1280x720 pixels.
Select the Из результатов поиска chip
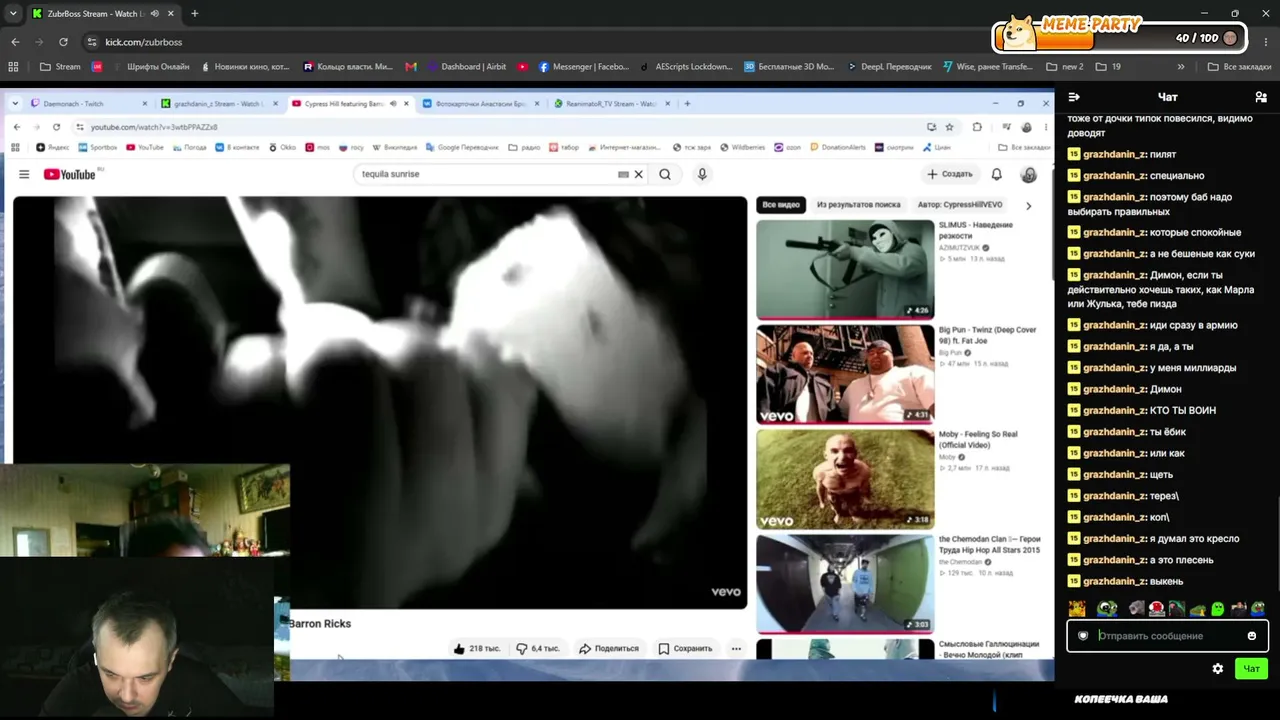[858, 205]
